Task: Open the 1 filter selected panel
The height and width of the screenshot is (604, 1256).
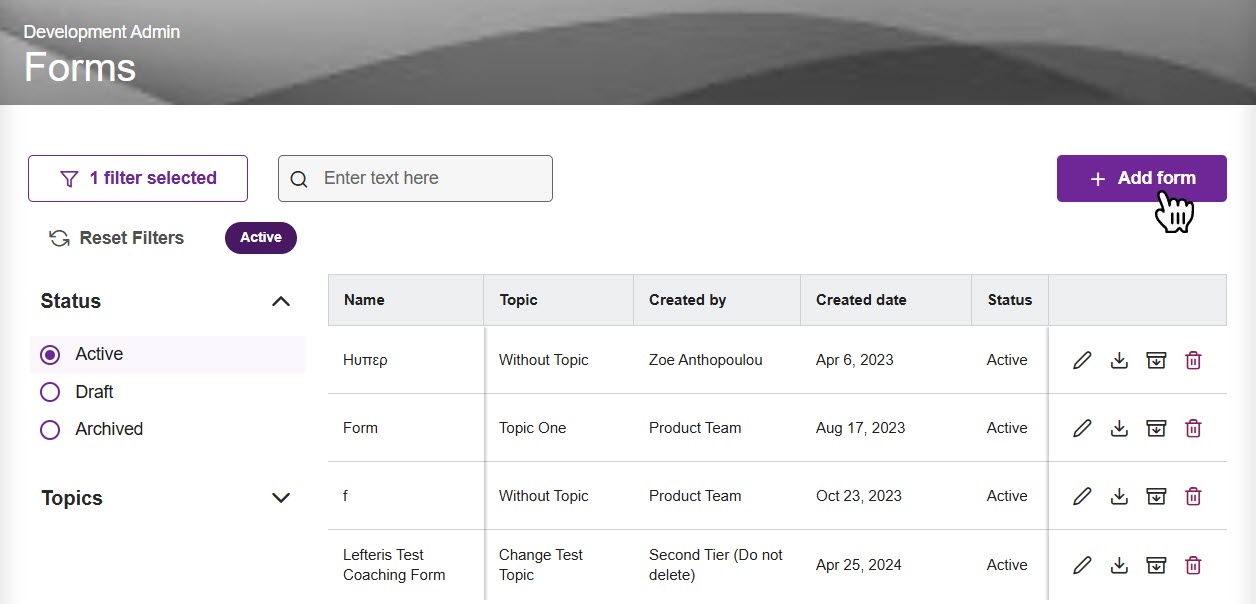Action: (x=138, y=179)
